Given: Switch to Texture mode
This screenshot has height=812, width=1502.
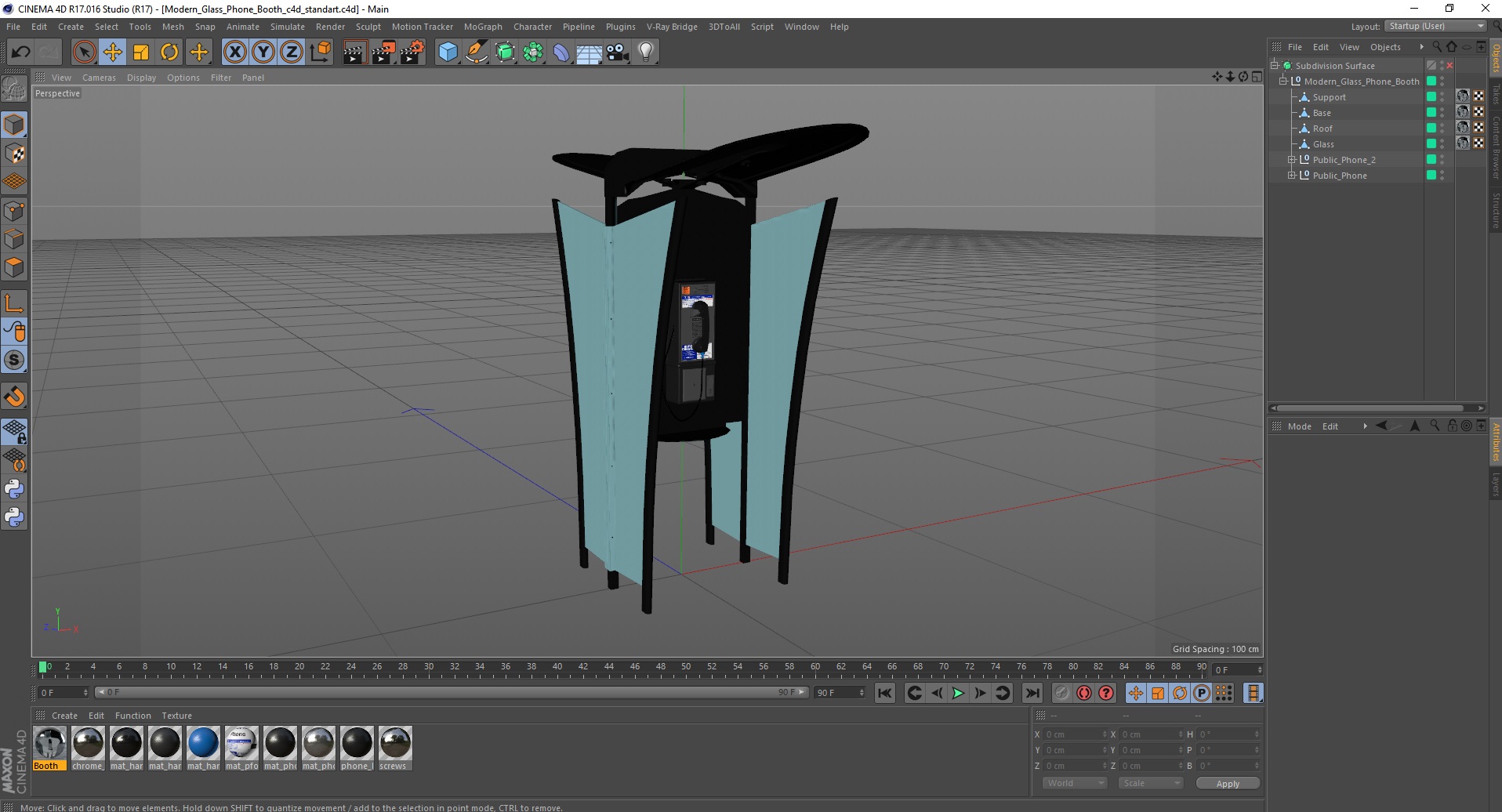Looking at the screenshot, I should click(14, 154).
